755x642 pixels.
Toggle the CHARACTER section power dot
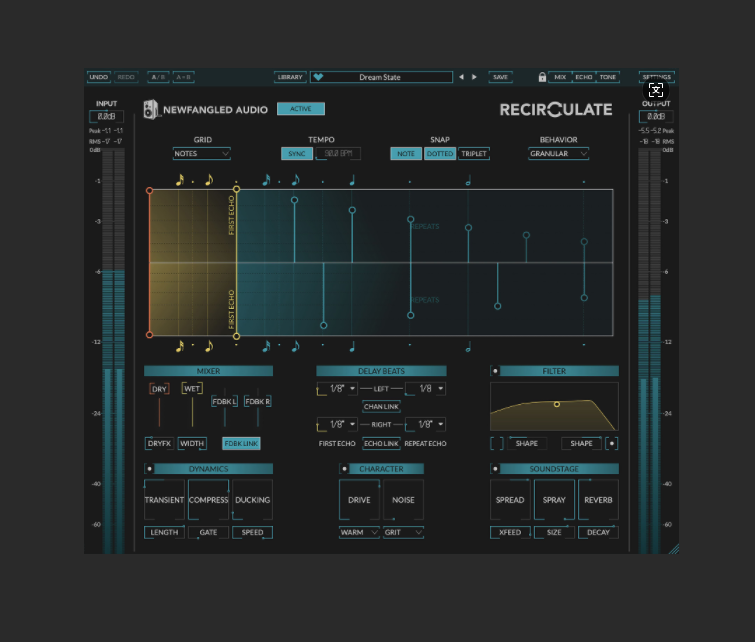(x=344, y=469)
